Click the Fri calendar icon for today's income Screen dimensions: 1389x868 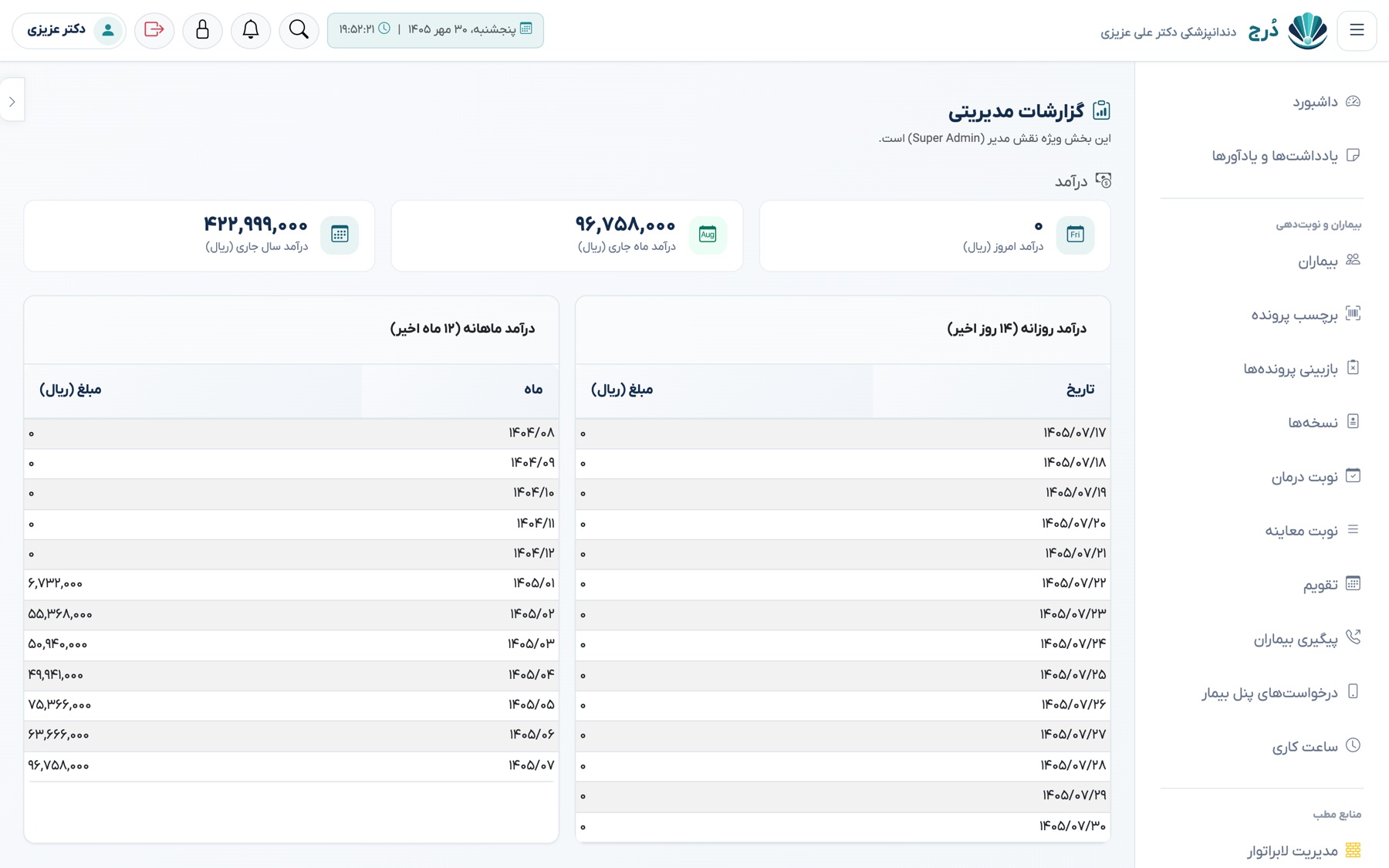(1075, 235)
